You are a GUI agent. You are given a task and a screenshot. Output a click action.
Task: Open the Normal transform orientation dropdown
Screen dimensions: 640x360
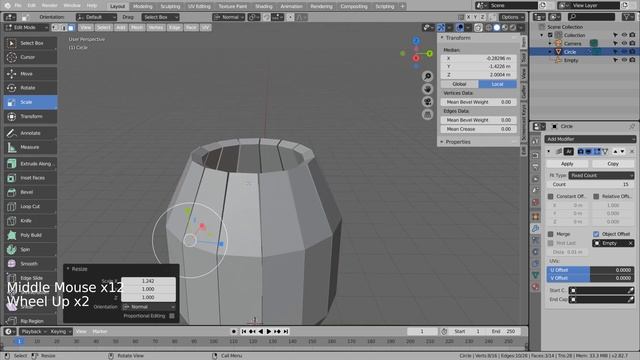tap(229, 17)
